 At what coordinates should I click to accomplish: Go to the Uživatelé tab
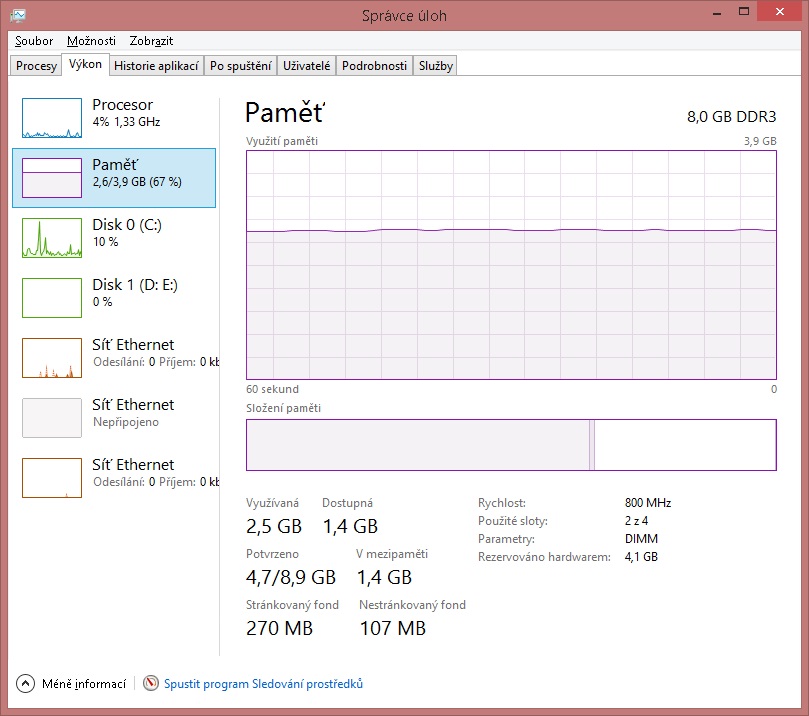(306, 66)
